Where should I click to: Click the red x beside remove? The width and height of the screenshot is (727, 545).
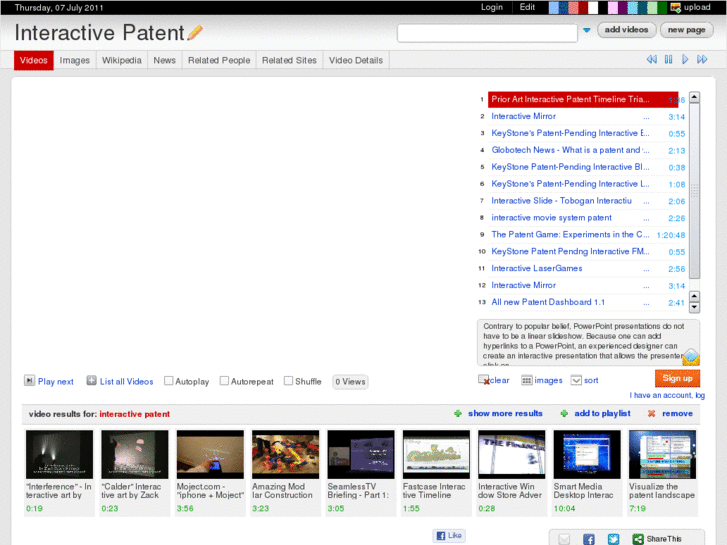651,413
